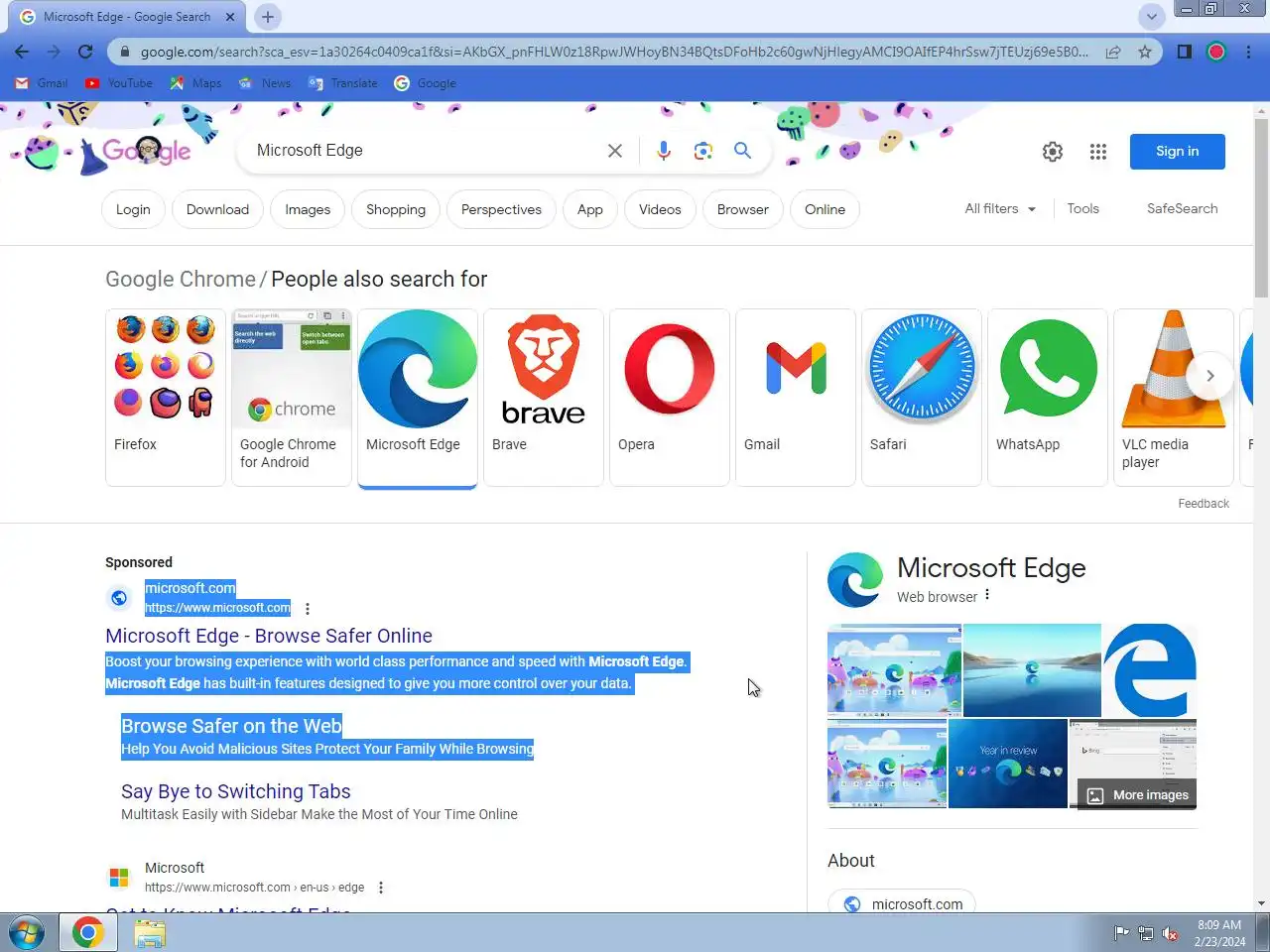Click the Google doodle logo

146,151
